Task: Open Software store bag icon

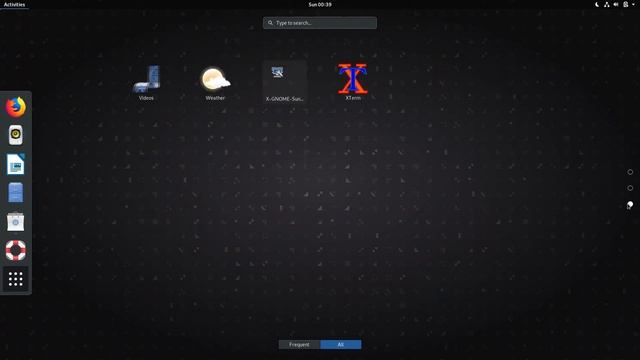Action: [x=16, y=222]
